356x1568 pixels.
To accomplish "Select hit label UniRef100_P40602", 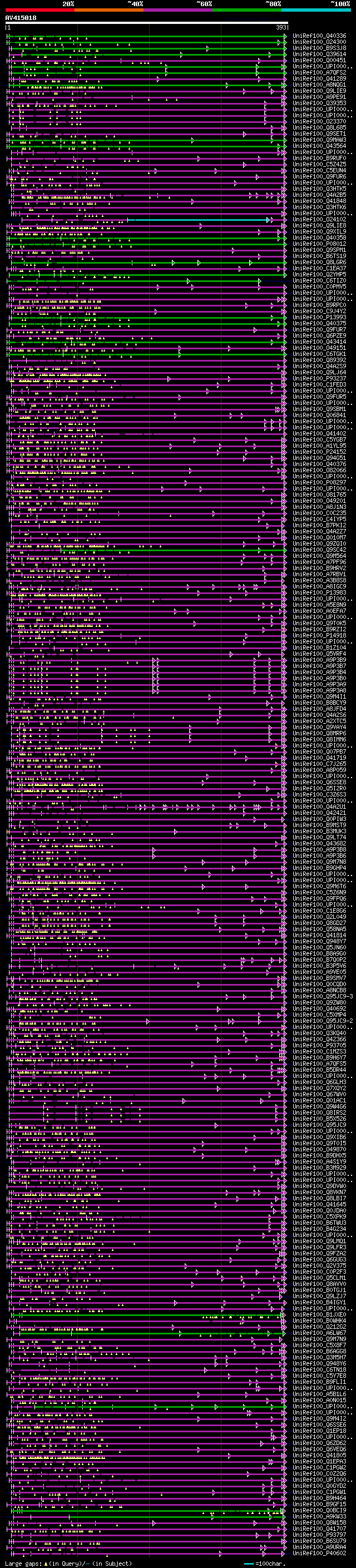I will [x=319, y=1553].
